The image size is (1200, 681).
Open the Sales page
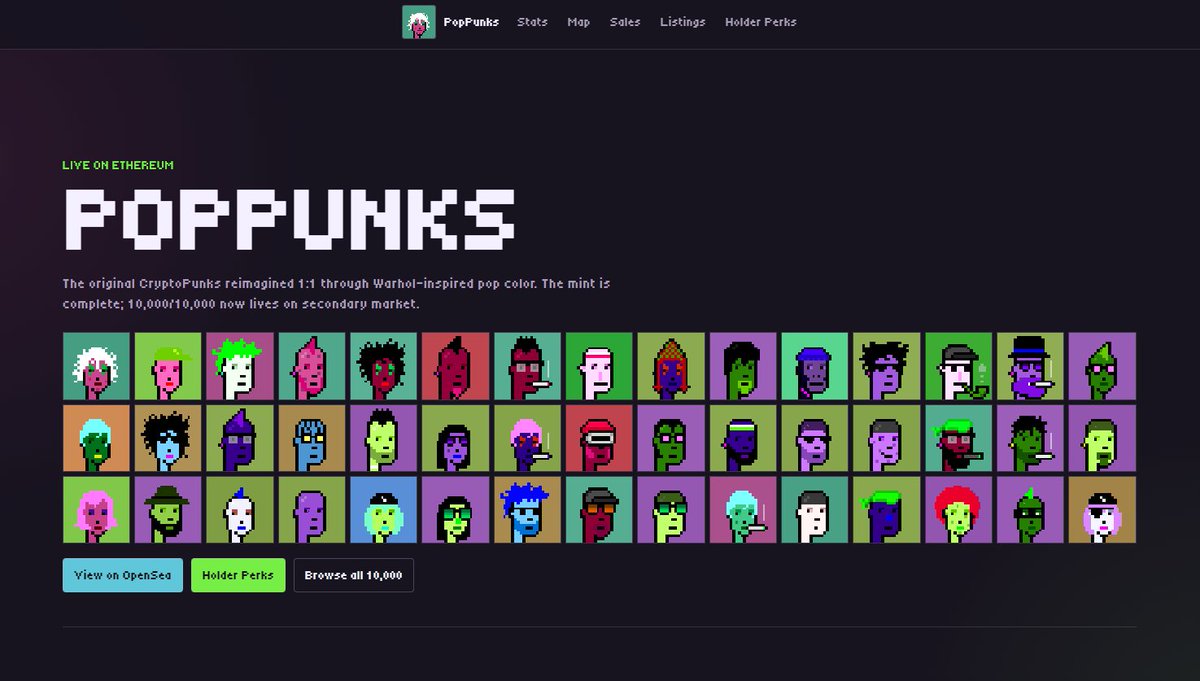625,22
